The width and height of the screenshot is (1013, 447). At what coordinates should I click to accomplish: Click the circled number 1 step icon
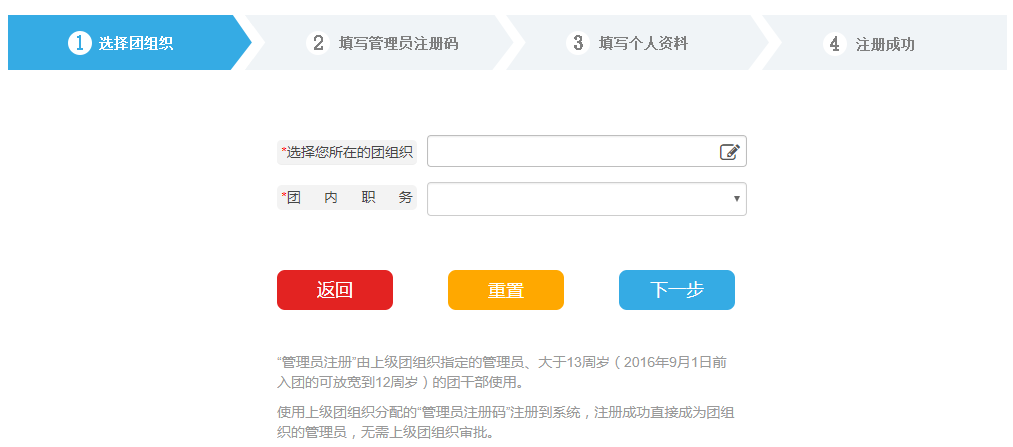coord(79,43)
